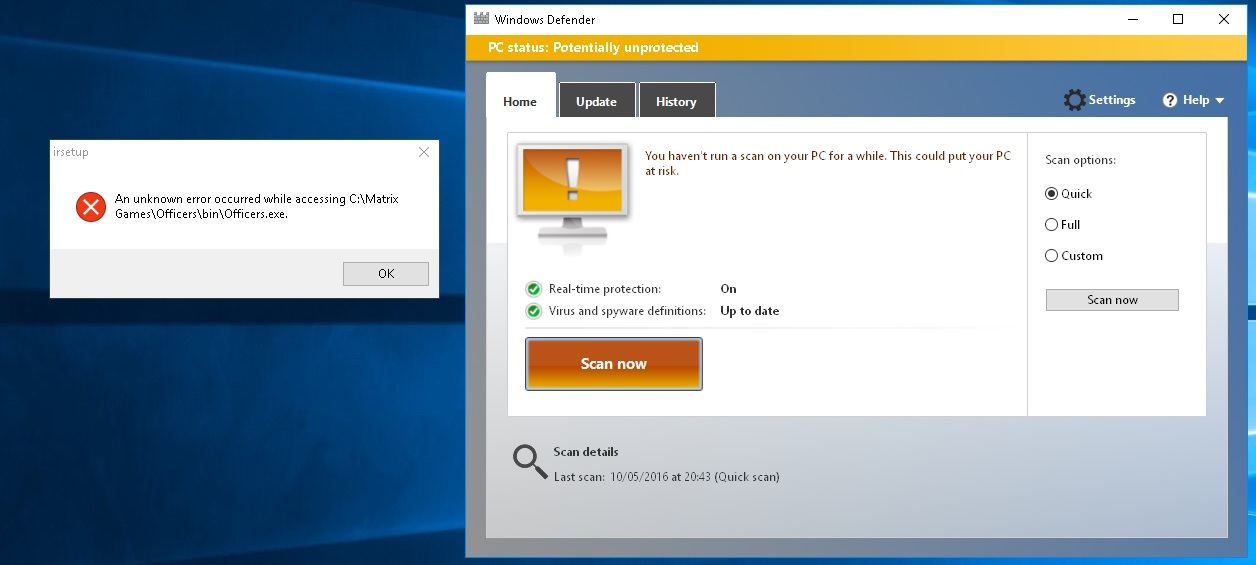Close the Windows Defender window
Image resolution: width=1256 pixels, height=565 pixels.
(1224, 19)
